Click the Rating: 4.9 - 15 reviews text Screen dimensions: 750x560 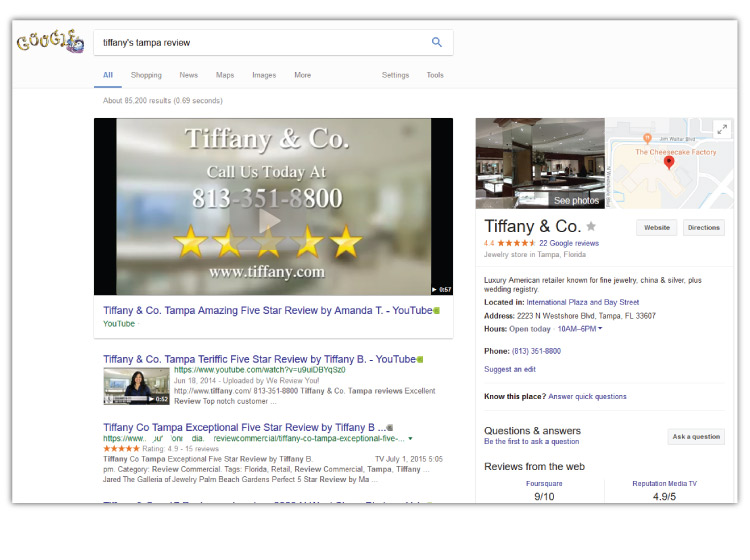point(180,449)
